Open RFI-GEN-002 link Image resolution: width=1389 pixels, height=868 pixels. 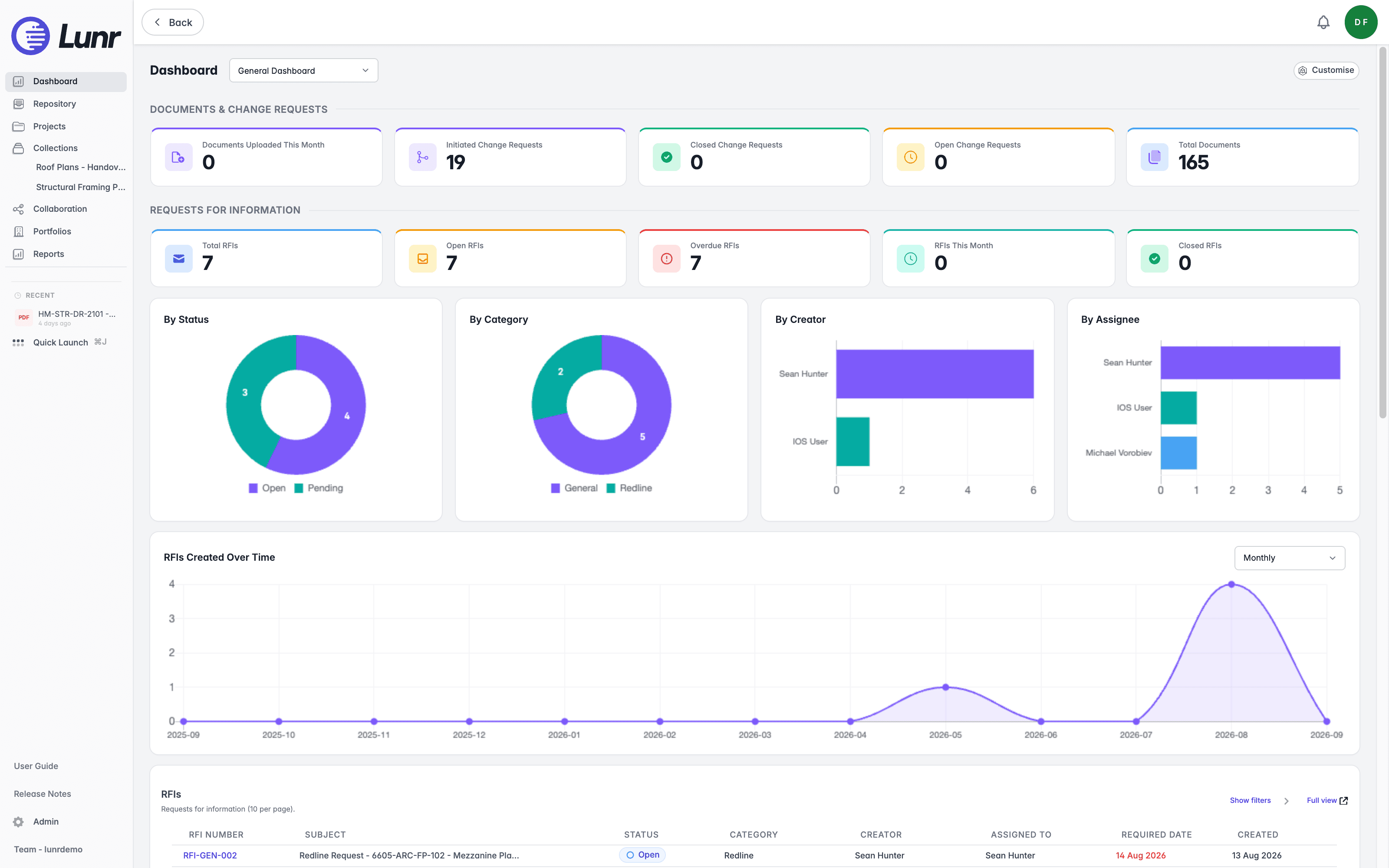tap(210, 855)
